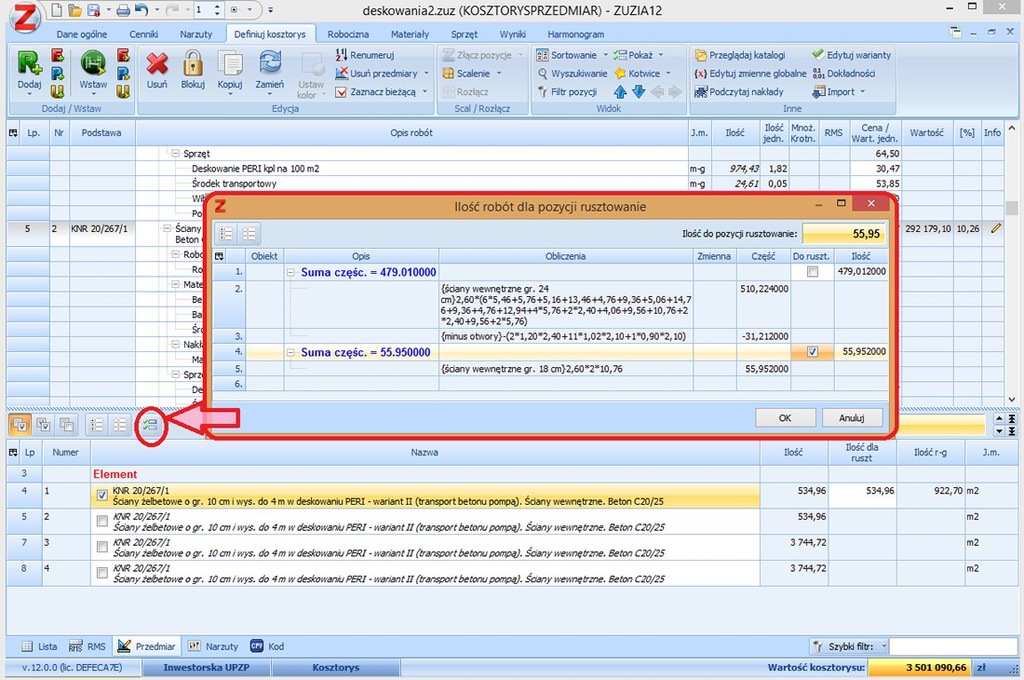Click the Szybki filtr text field

(953, 646)
